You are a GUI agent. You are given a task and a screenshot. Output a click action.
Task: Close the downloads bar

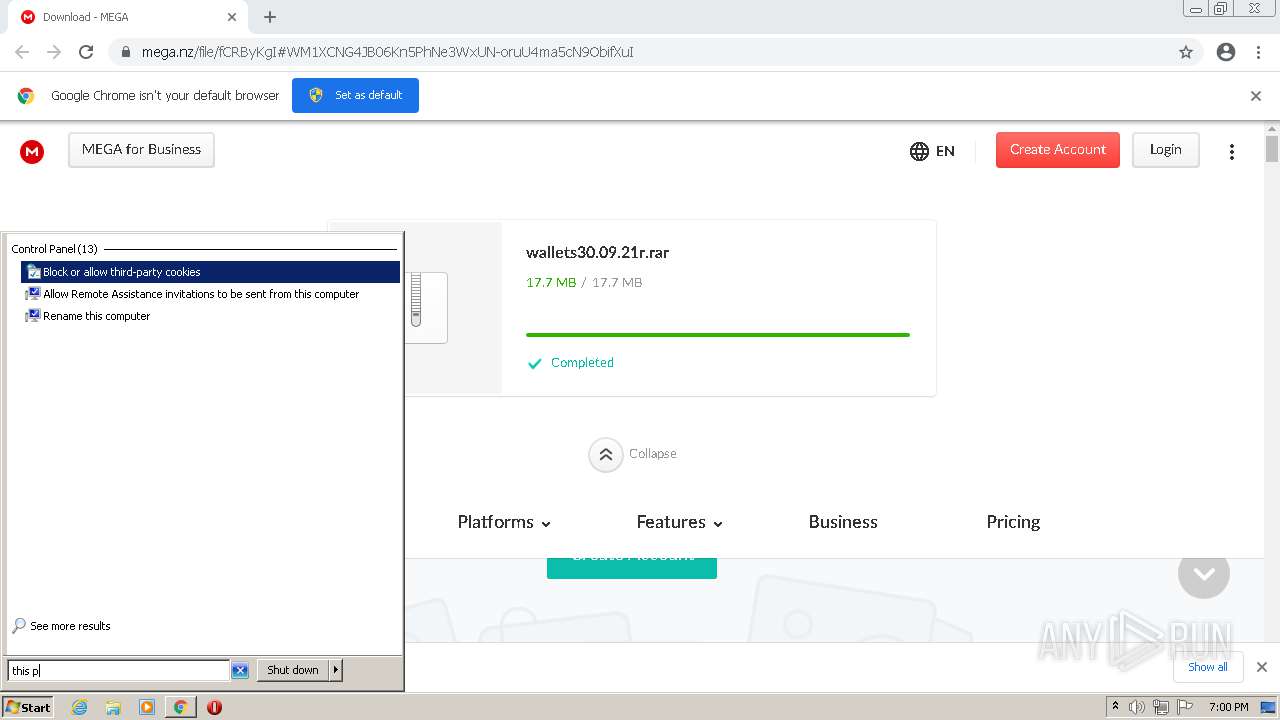click(1262, 667)
